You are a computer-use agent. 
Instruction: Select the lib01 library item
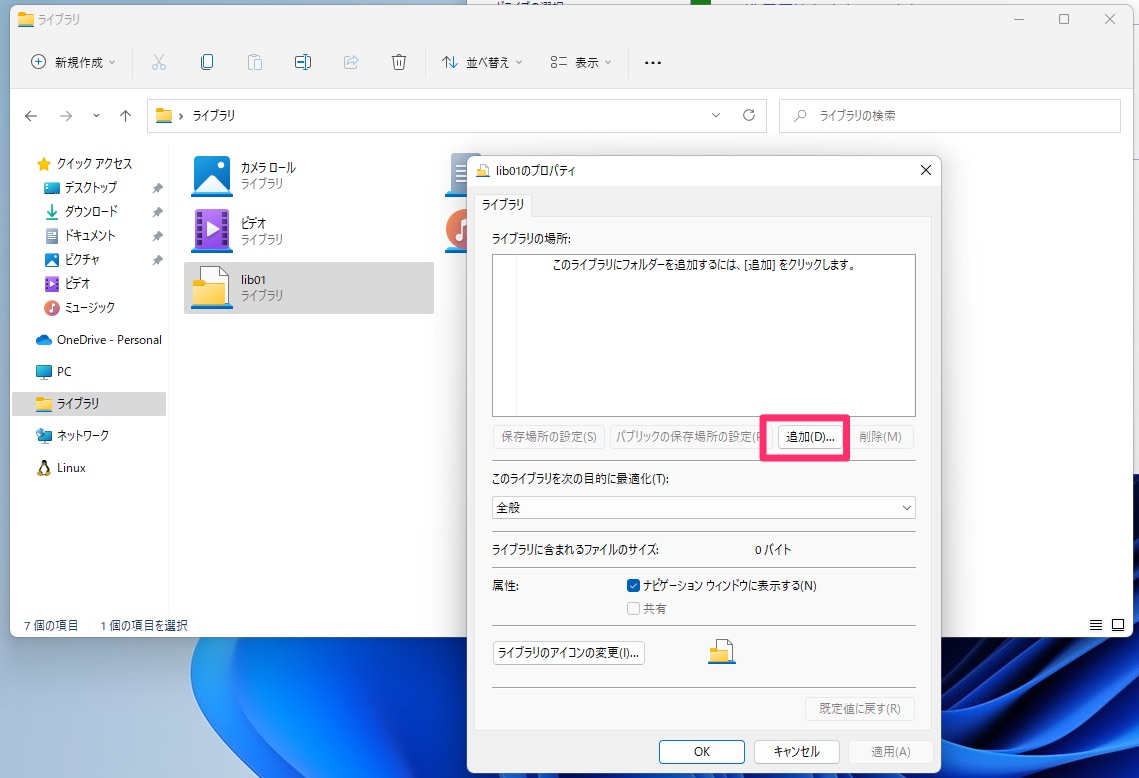(309, 288)
